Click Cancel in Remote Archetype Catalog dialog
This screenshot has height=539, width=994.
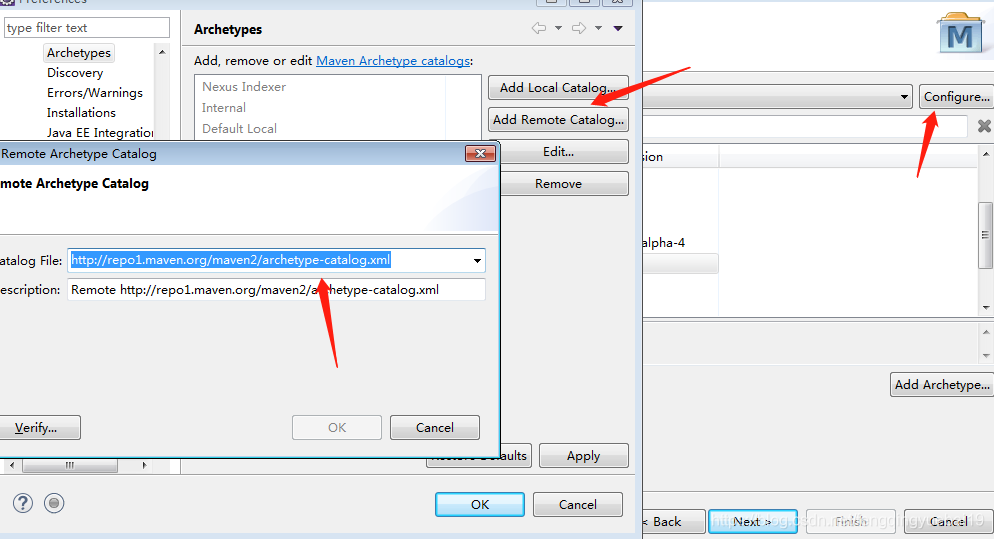[x=435, y=427]
